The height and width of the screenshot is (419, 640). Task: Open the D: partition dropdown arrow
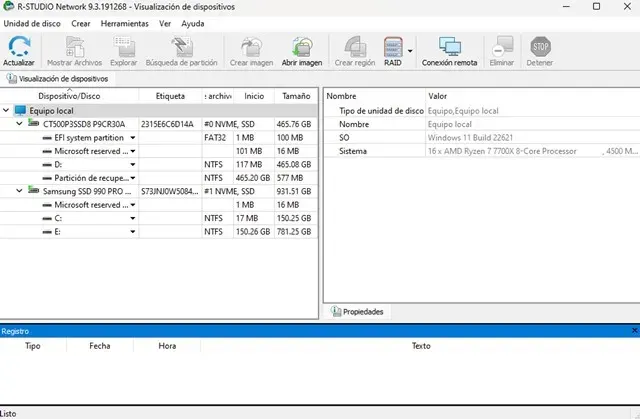133,165
